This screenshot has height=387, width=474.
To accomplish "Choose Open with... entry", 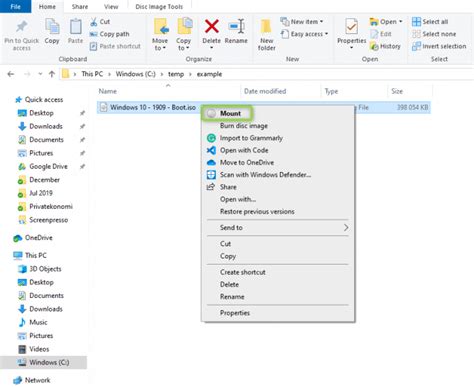I will (x=238, y=199).
